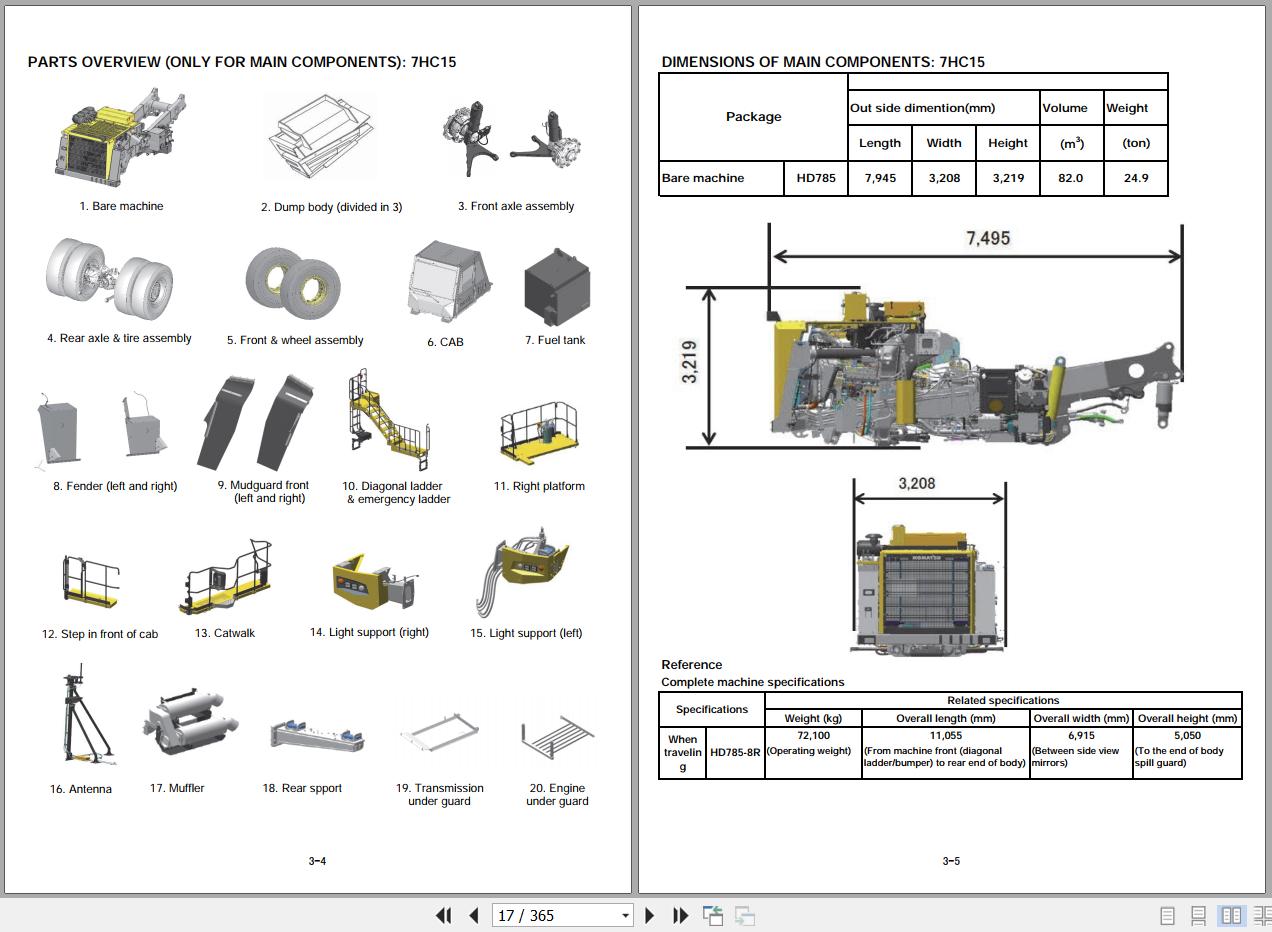The height and width of the screenshot is (932, 1272).
Task: Click the Diagonal ladder illustration
Action: [388, 420]
